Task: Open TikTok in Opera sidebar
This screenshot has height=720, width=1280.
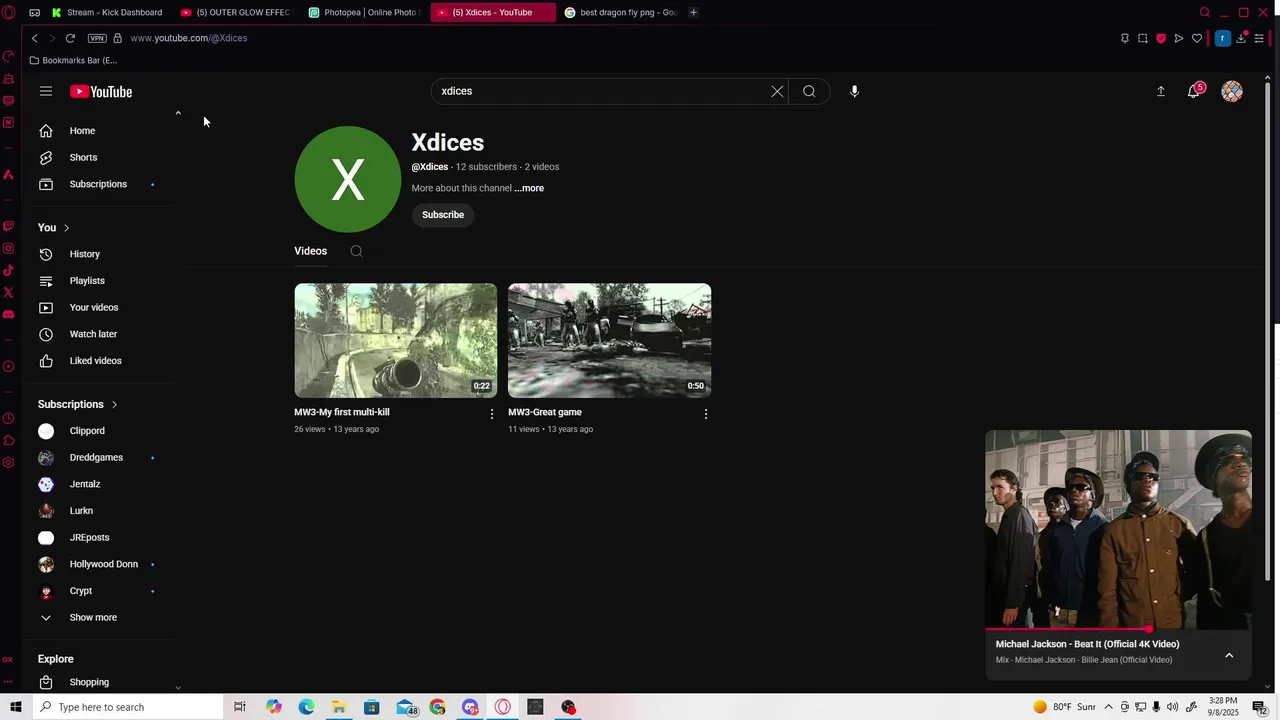Action: click(x=8, y=270)
